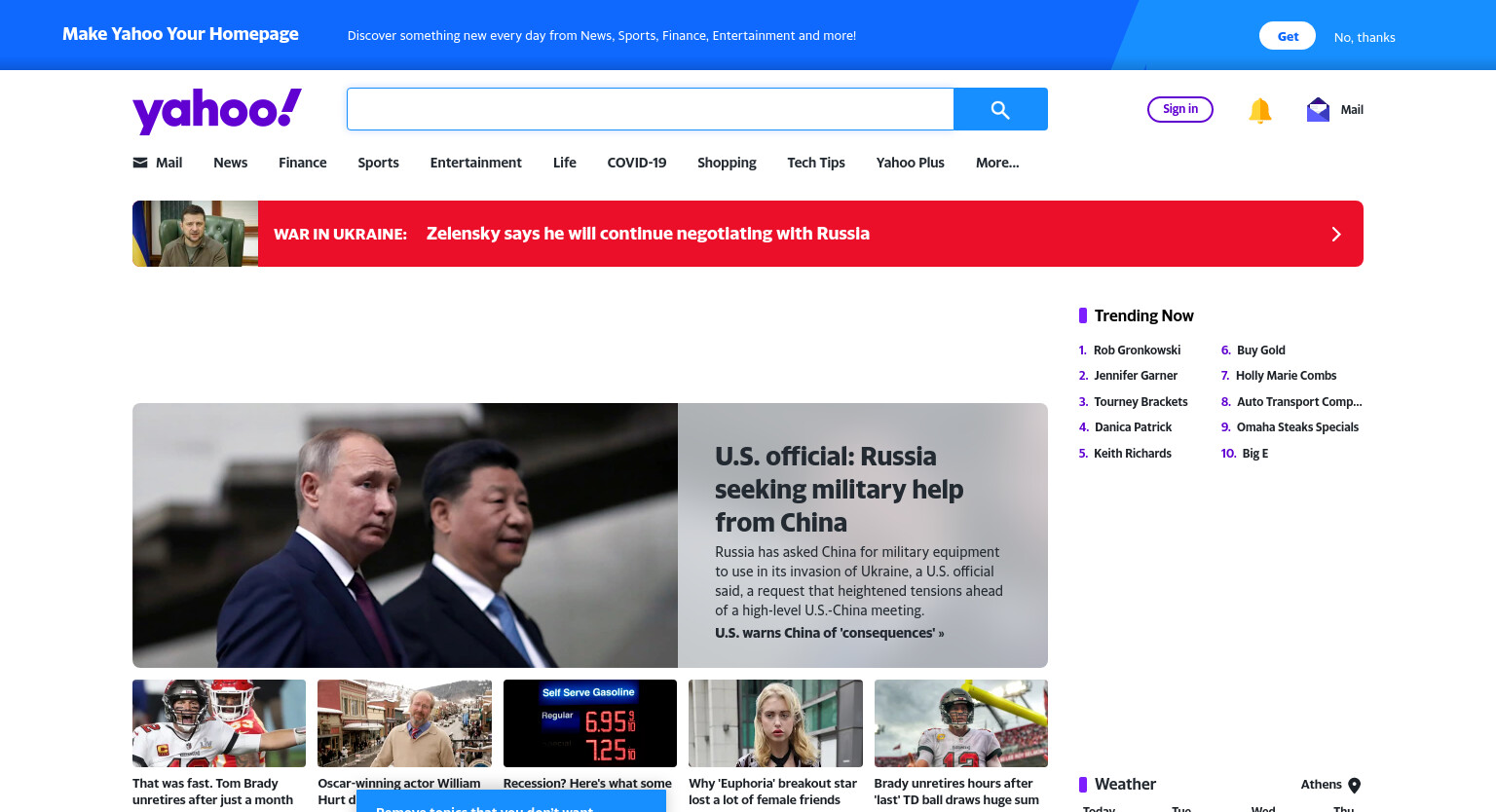
Task: Open Brady 'last' TD ball story thumbnail
Action: pyautogui.click(x=961, y=723)
